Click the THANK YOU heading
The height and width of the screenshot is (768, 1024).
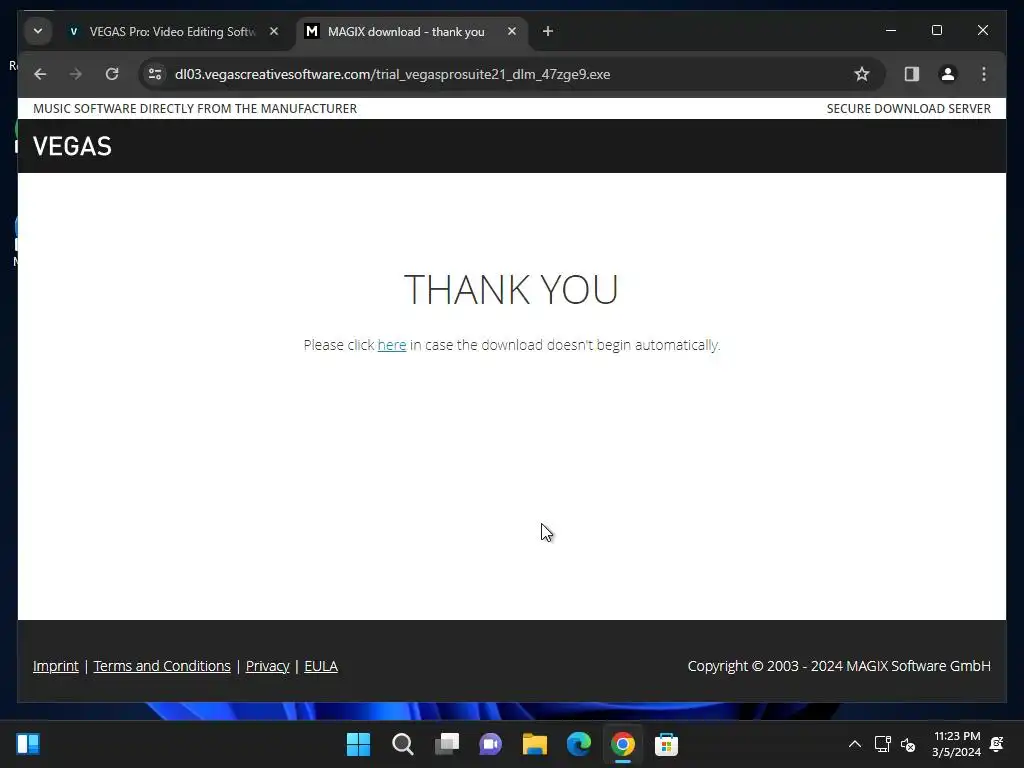[x=511, y=289]
